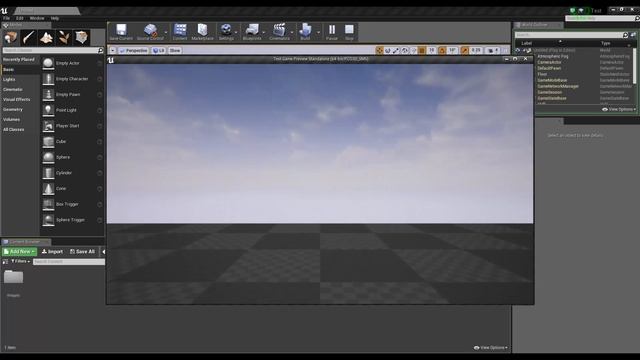Open the Filters dropdown in Content Browser
The height and width of the screenshot is (360, 640).
(20, 261)
